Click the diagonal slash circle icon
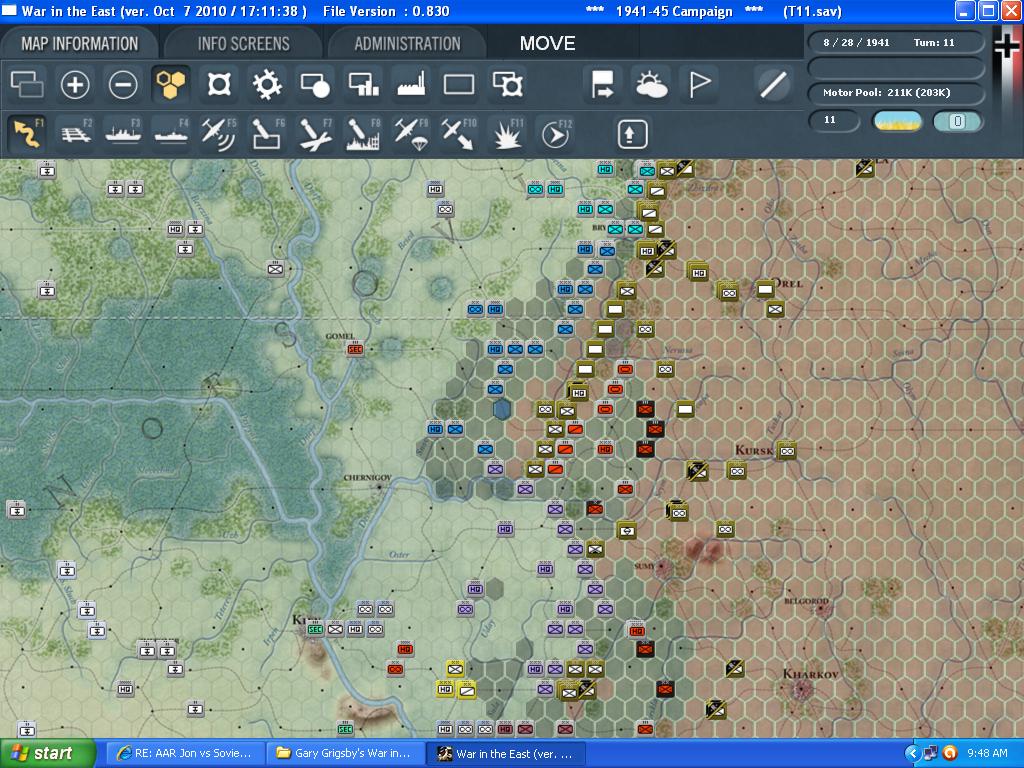Image resolution: width=1024 pixels, height=768 pixels. point(773,85)
